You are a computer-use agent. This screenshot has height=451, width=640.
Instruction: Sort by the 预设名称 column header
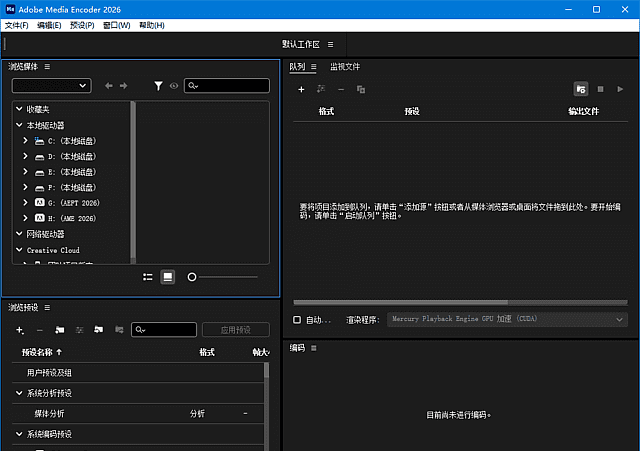pos(37,352)
